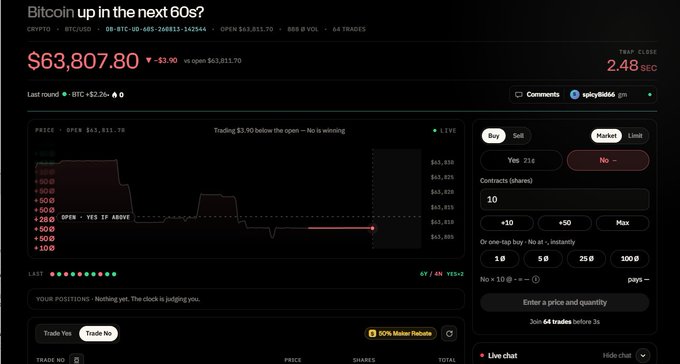
Task: Click the info icon after No × 10
Action: click(x=536, y=279)
